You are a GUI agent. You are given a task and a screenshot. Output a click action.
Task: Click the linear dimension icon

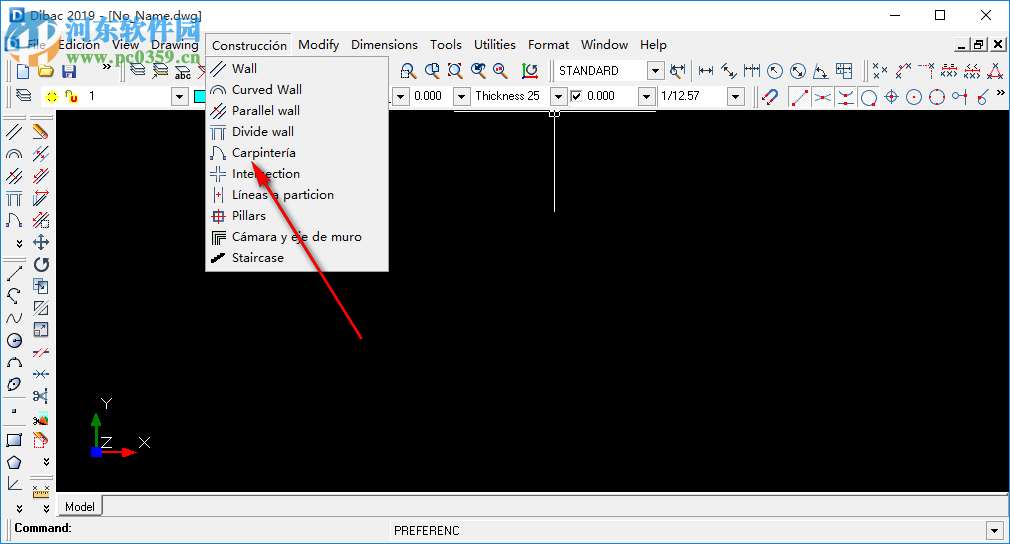pos(706,71)
